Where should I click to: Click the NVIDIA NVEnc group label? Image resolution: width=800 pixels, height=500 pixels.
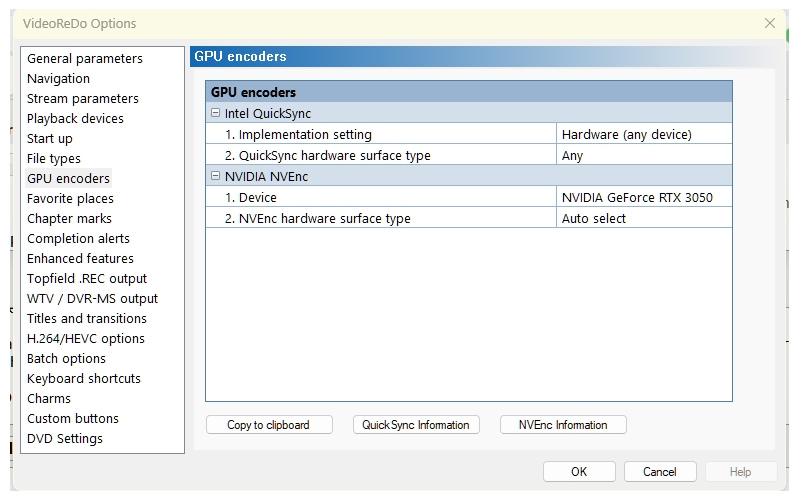[x=266, y=177]
